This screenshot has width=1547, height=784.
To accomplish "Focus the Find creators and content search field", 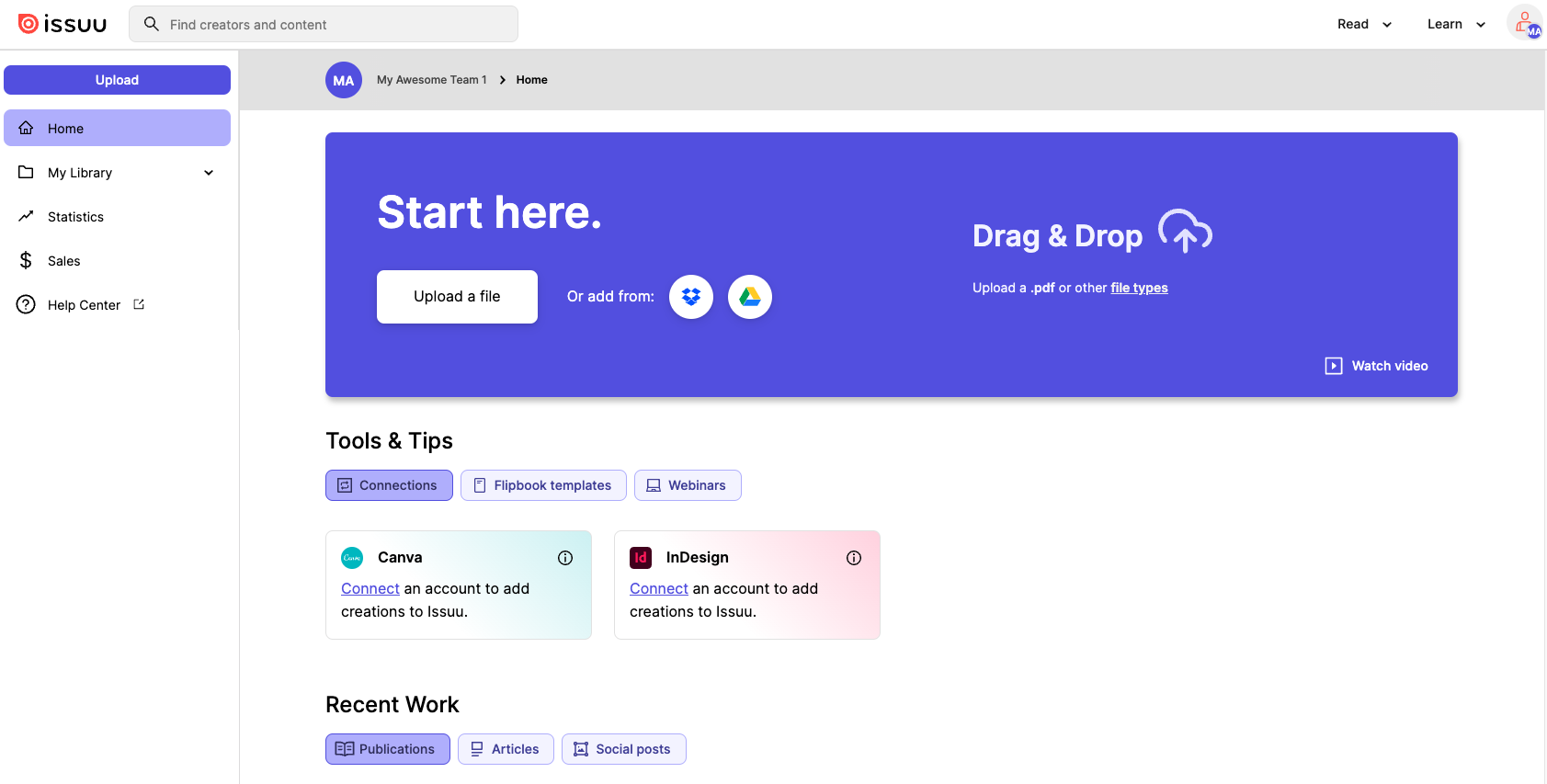I will point(324,24).
